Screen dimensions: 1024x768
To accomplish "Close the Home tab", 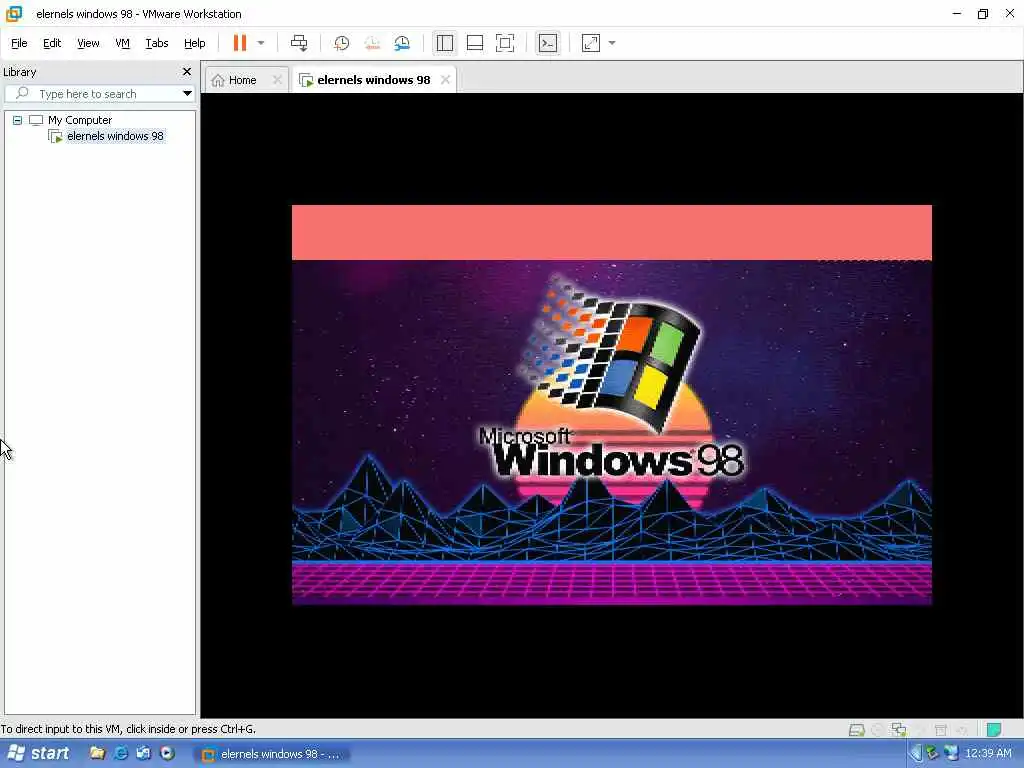I will 277,80.
